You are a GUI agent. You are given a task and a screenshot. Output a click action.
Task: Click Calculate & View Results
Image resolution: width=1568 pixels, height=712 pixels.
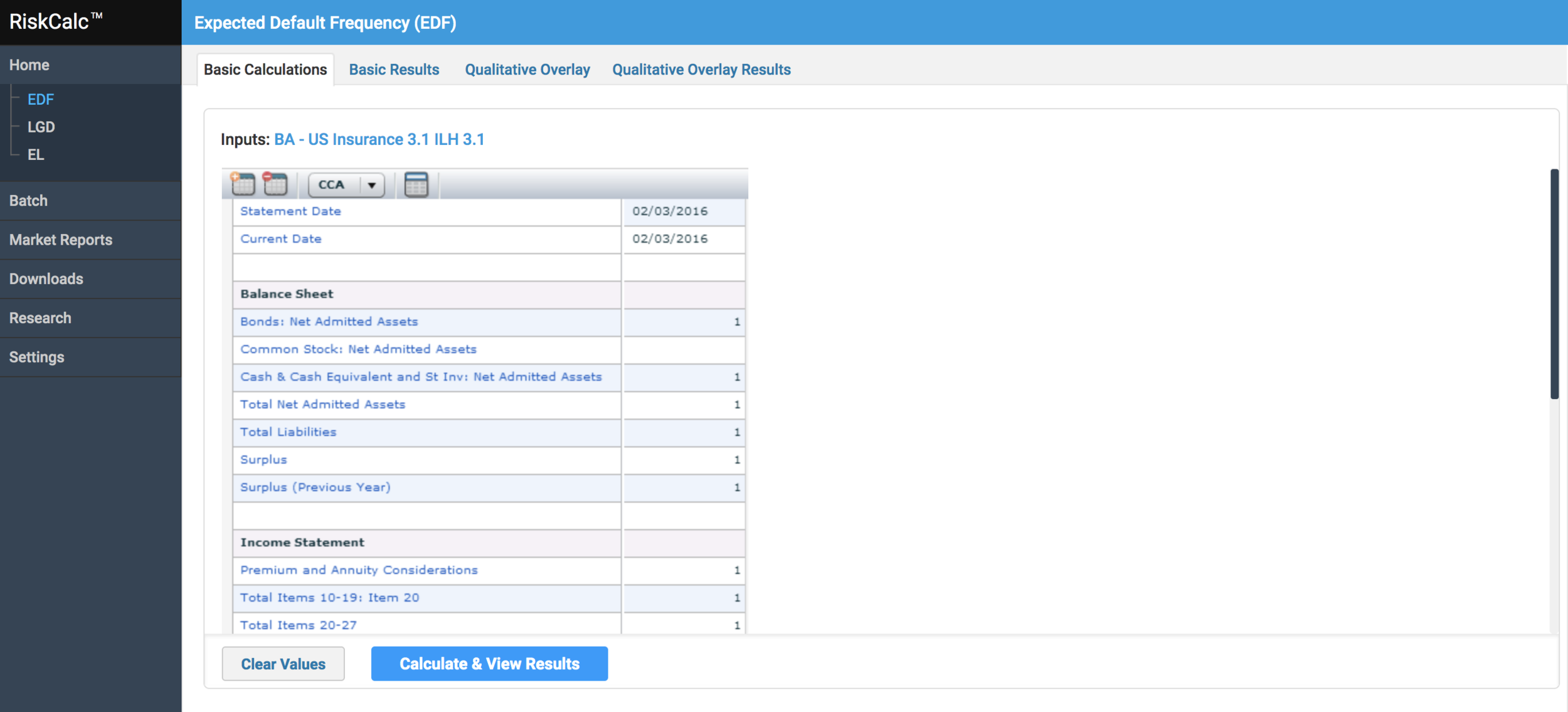[x=490, y=664]
